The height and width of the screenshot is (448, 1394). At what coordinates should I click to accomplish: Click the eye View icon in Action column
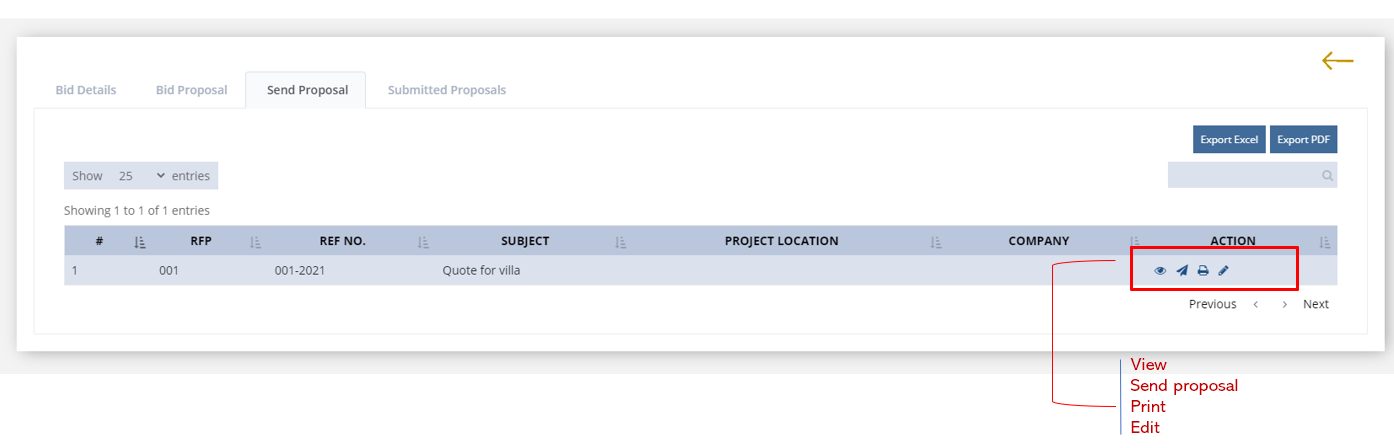[1160, 270]
